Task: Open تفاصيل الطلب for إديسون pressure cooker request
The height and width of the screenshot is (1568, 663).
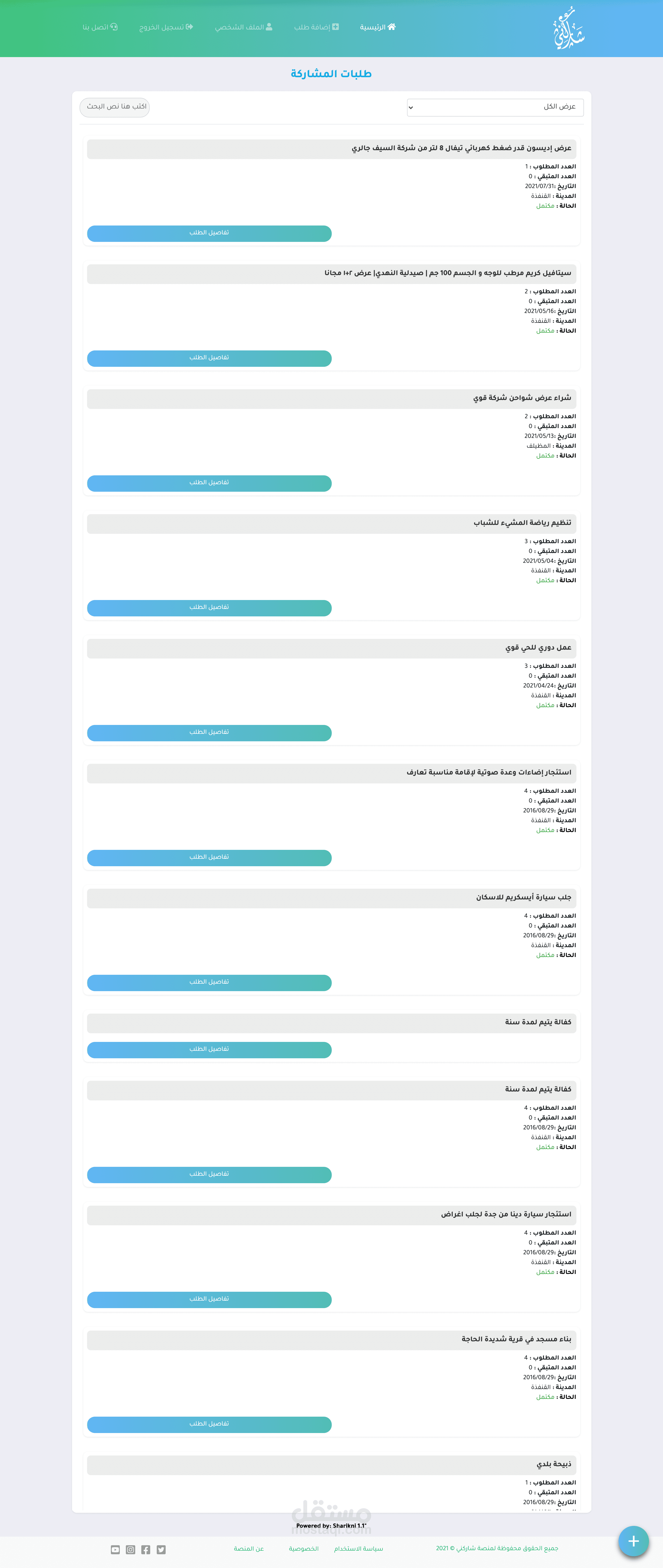Action: (209, 233)
